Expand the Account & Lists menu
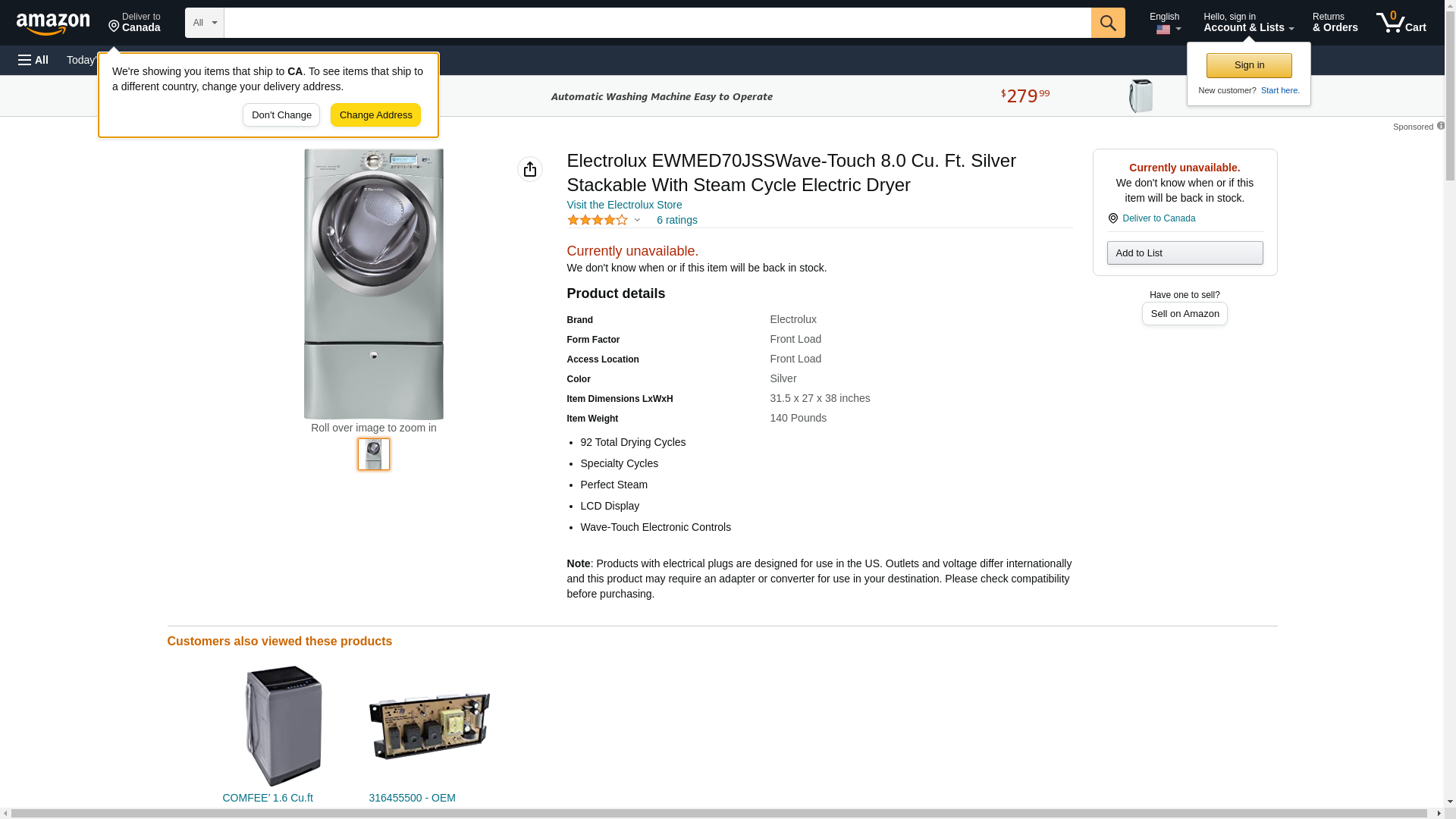This screenshot has width=1456, height=819. tap(1248, 23)
